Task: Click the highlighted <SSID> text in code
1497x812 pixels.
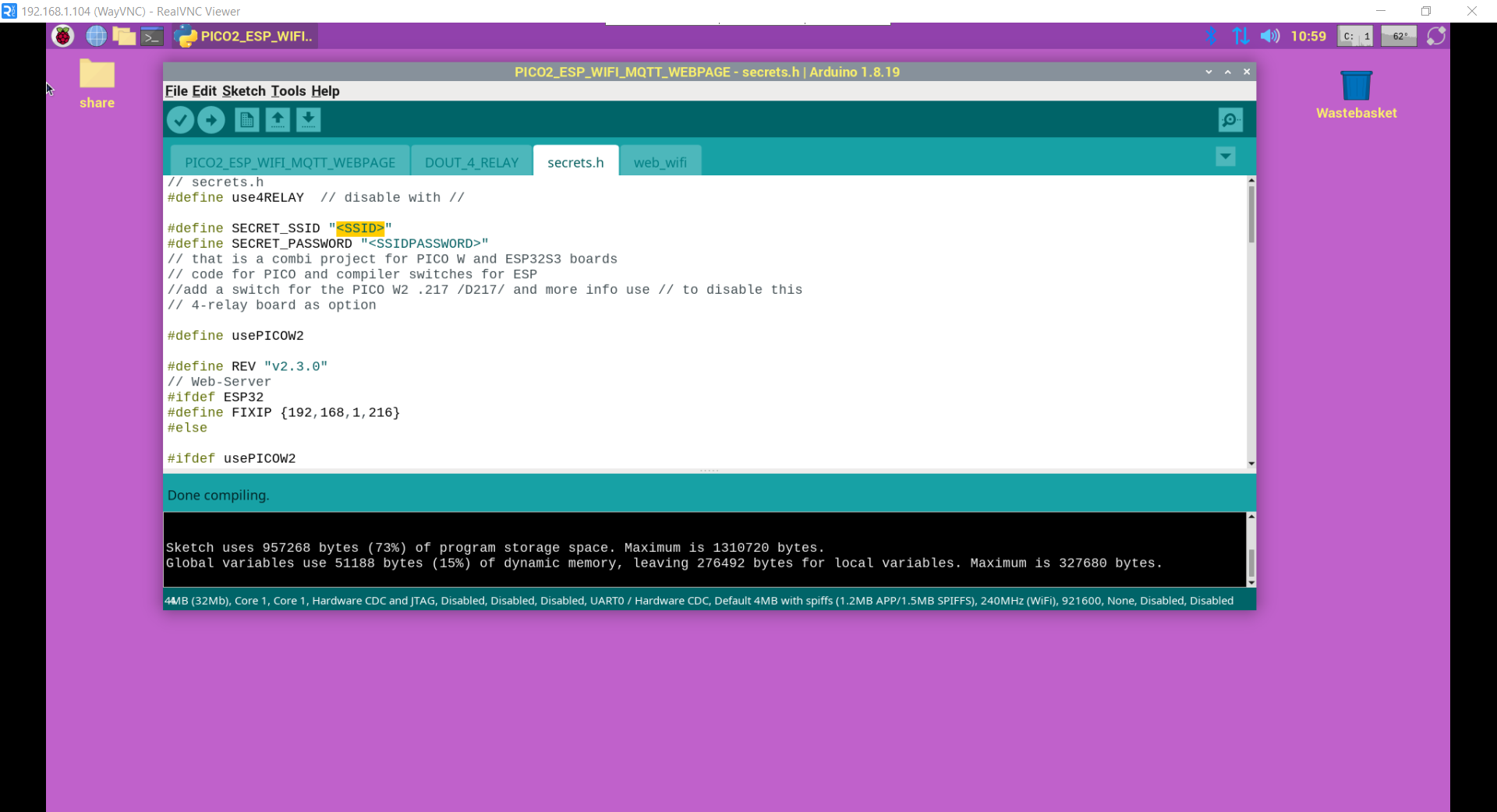Action: (x=360, y=228)
